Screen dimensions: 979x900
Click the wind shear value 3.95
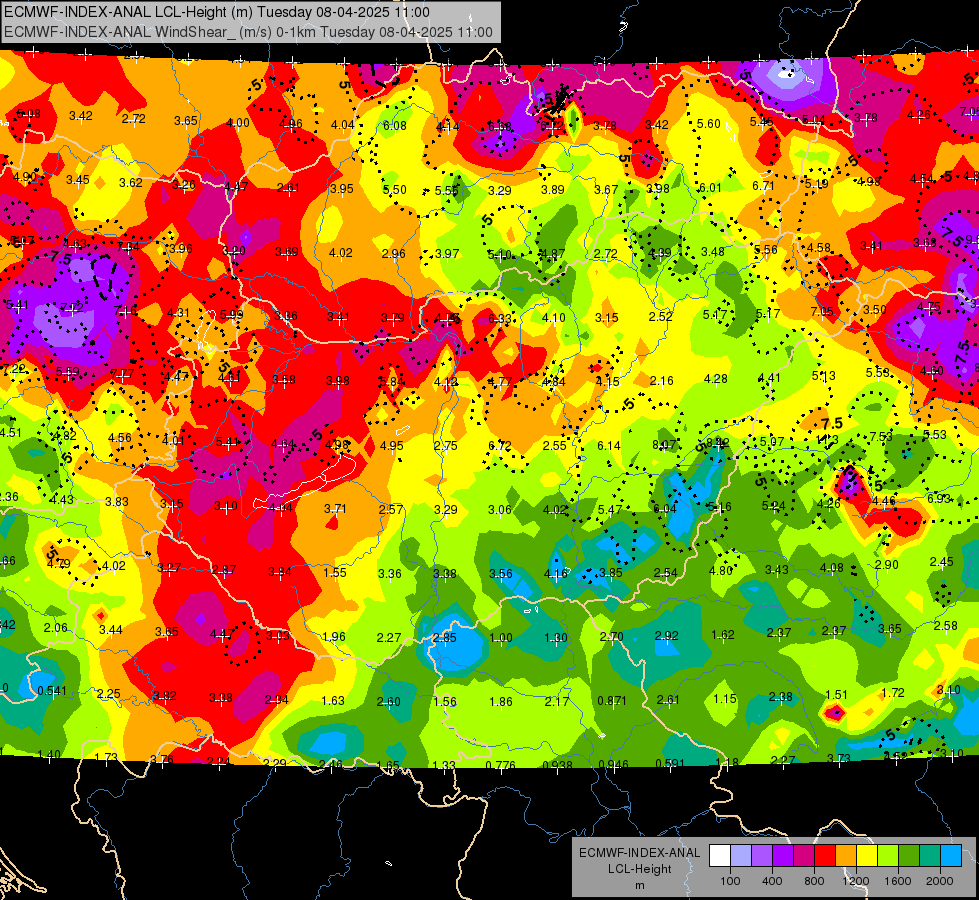[342, 188]
